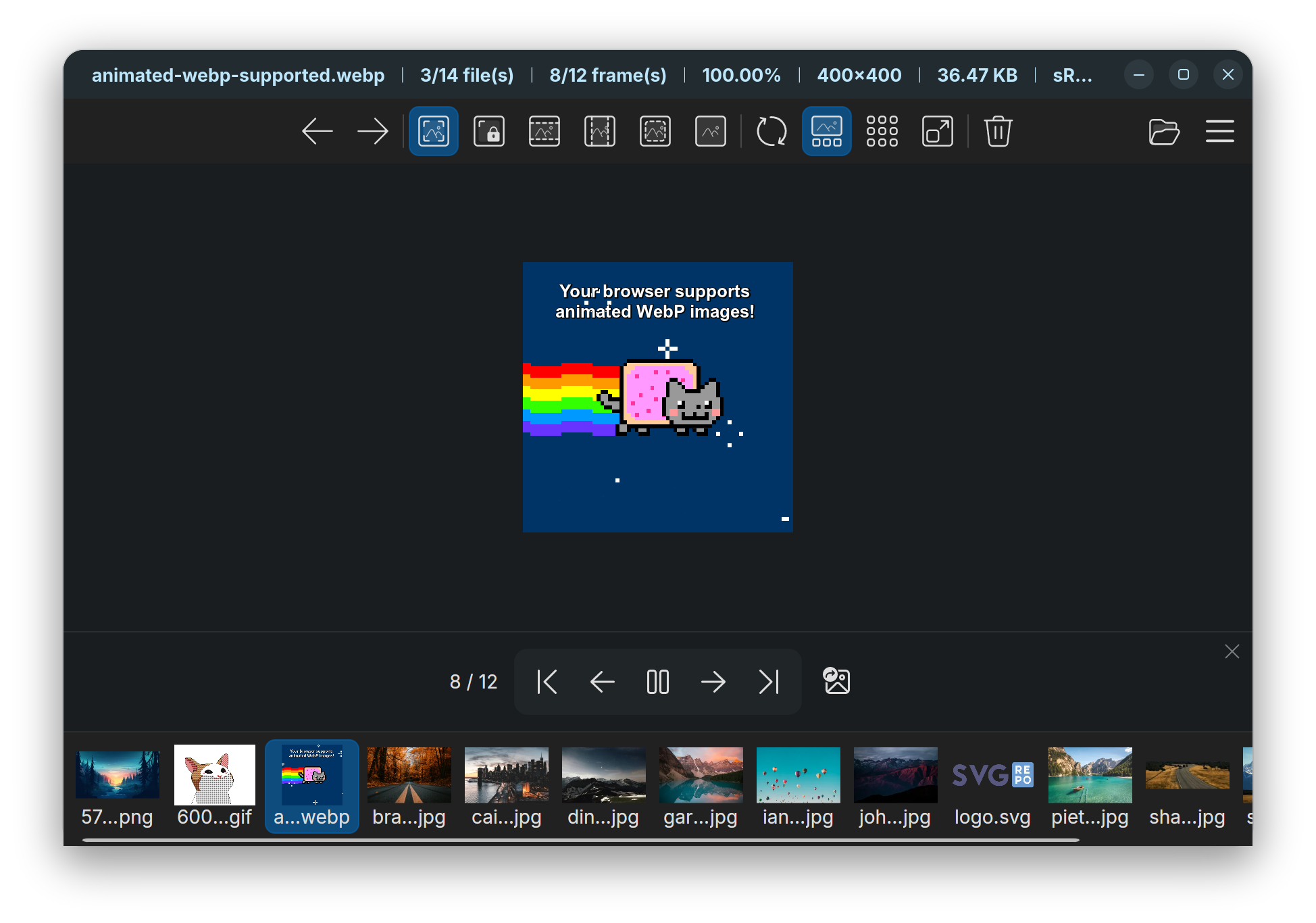The height and width of the screenshot is (923, 1316).
Task: Show the checkerboard background grid icon
Action: coord(882,131)
